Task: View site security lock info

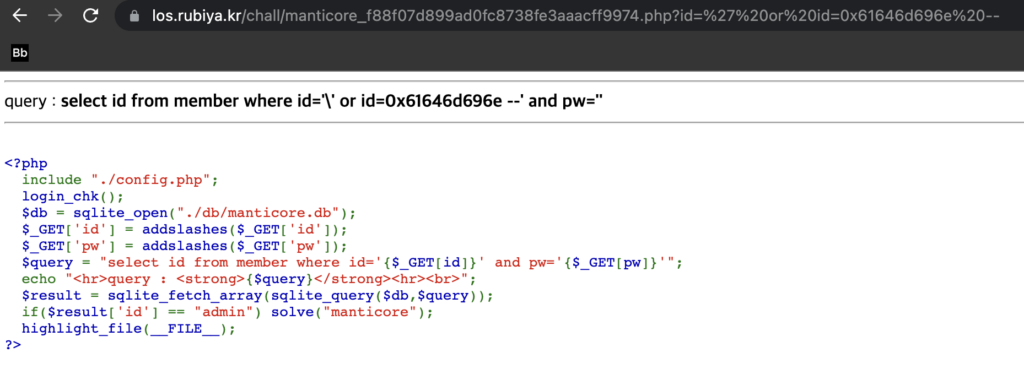Action: click(x=135, y=16)
